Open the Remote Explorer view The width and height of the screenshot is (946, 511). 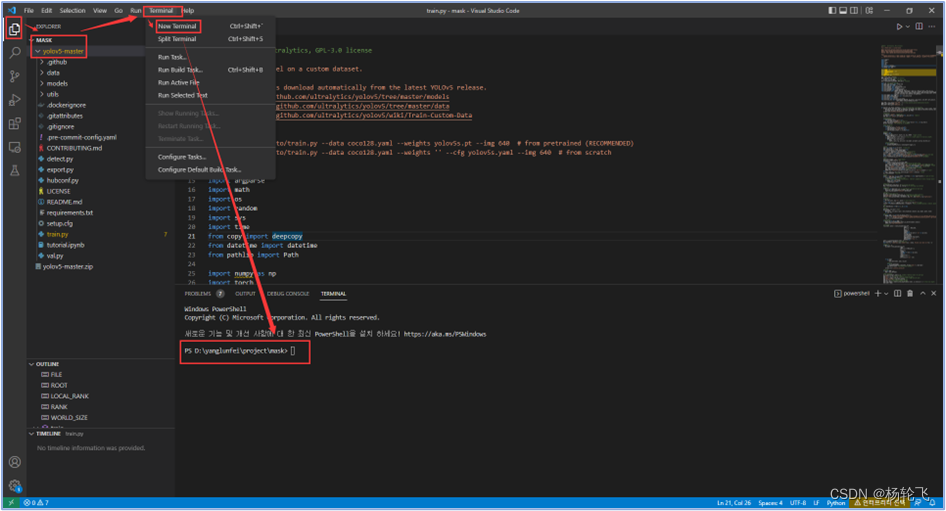coord(14,147)
